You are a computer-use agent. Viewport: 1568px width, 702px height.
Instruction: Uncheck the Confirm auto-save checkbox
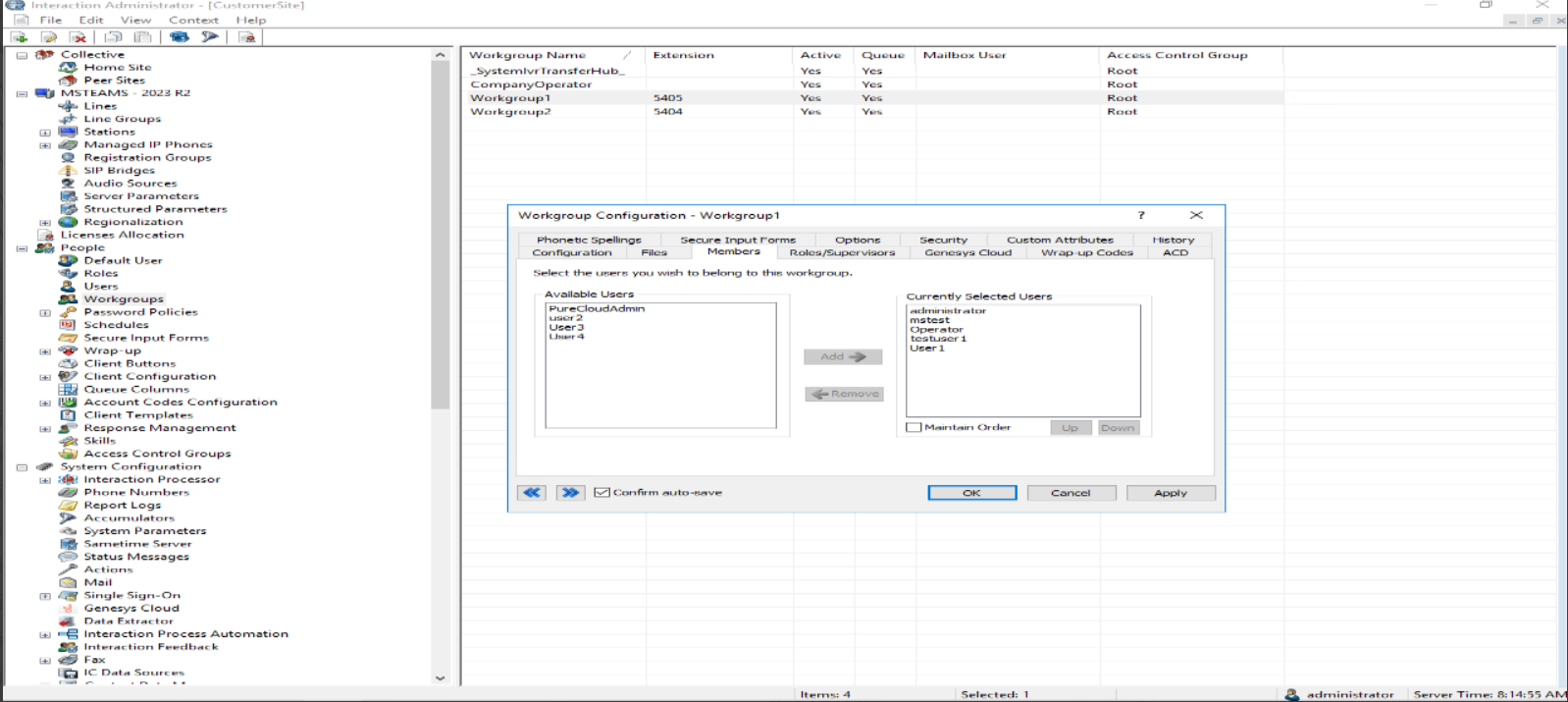[602, 493]
